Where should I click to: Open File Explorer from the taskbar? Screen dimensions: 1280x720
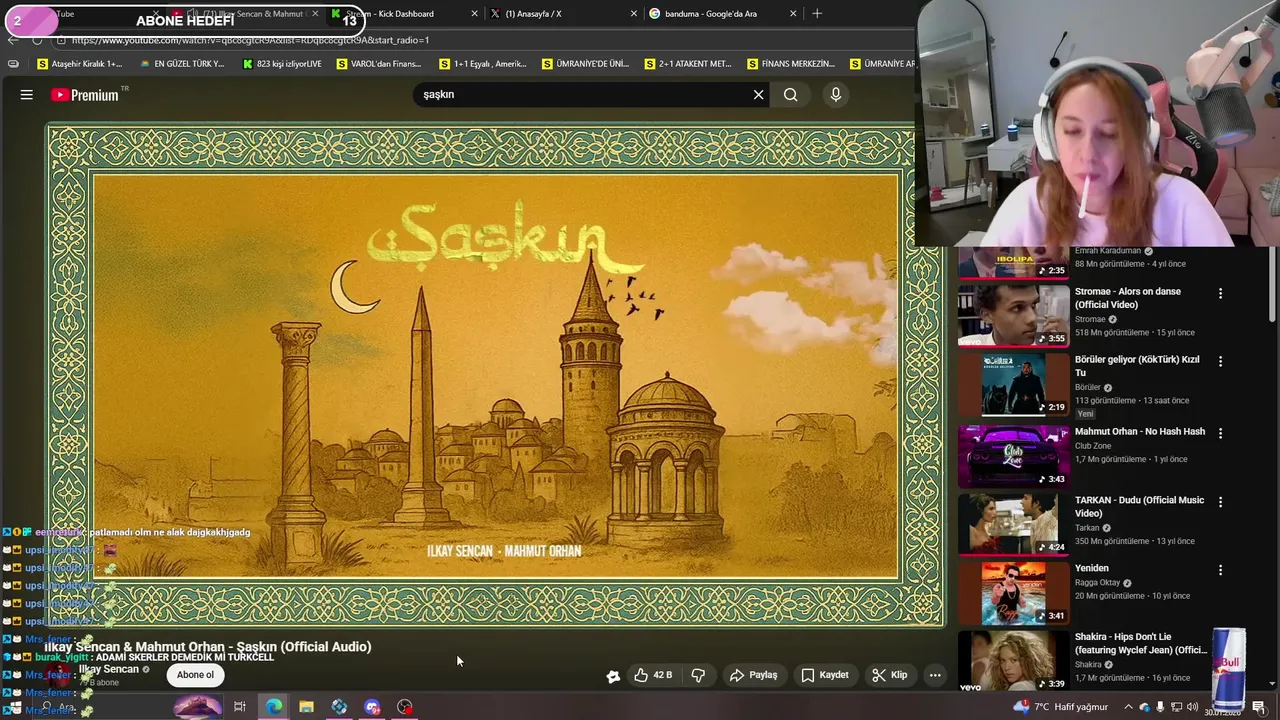point(306,707)
